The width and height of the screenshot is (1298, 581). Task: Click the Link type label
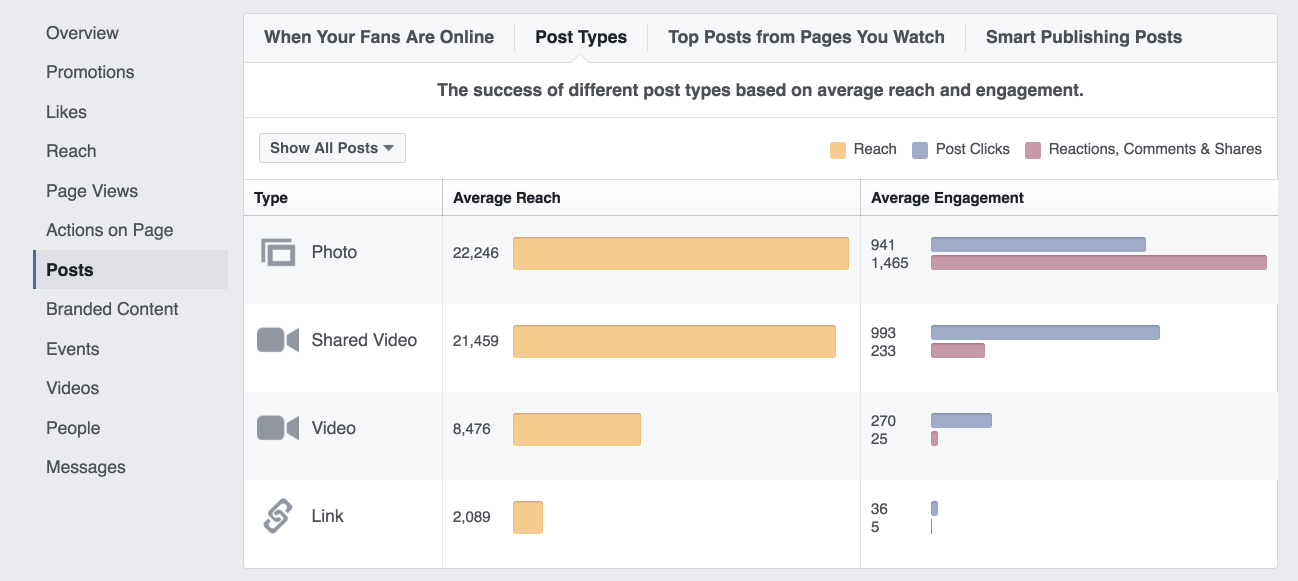(x=327, y=516)
